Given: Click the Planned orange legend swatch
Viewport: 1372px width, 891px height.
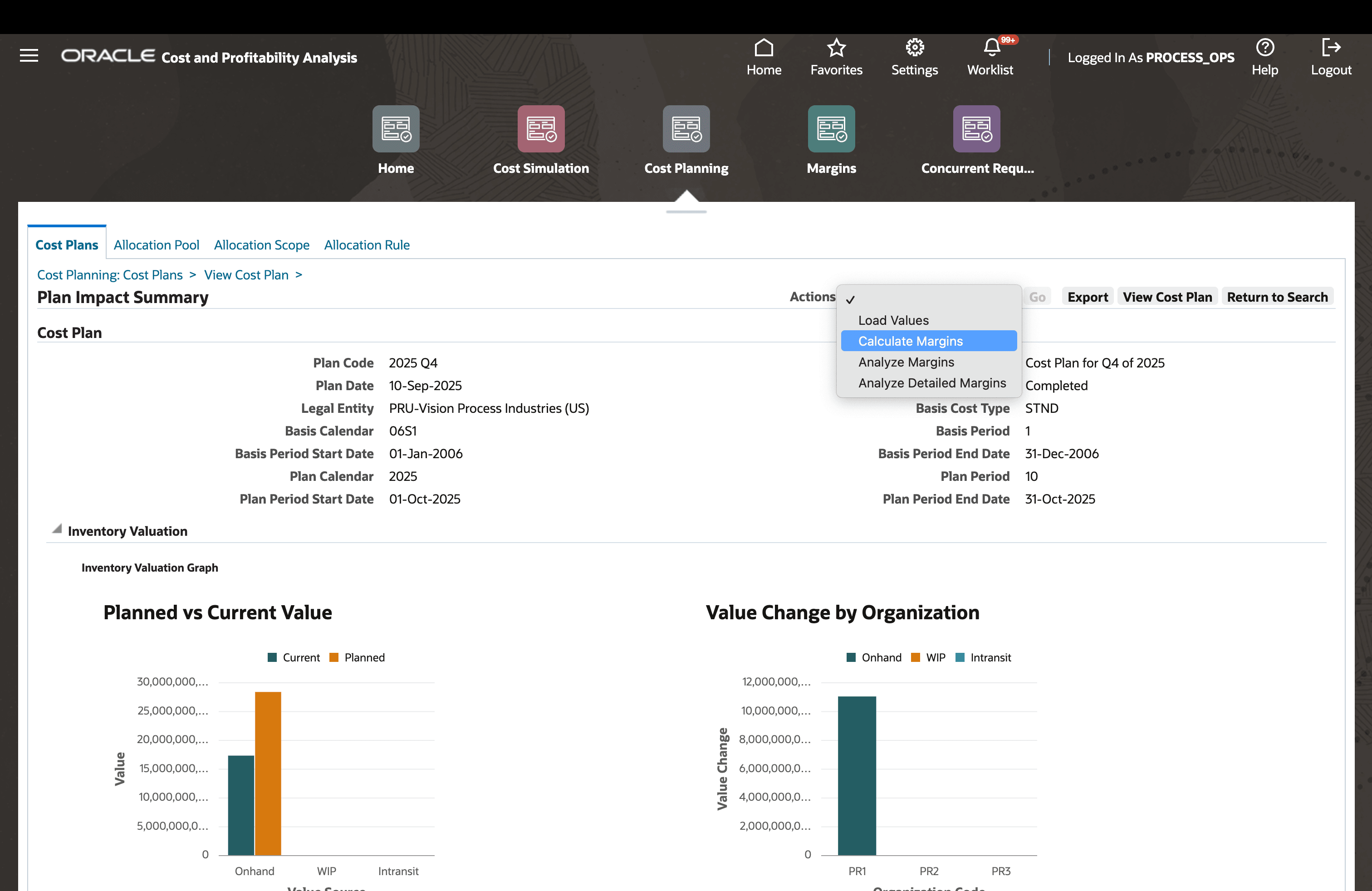Looking at the screenshot, I should pos(334,657).
